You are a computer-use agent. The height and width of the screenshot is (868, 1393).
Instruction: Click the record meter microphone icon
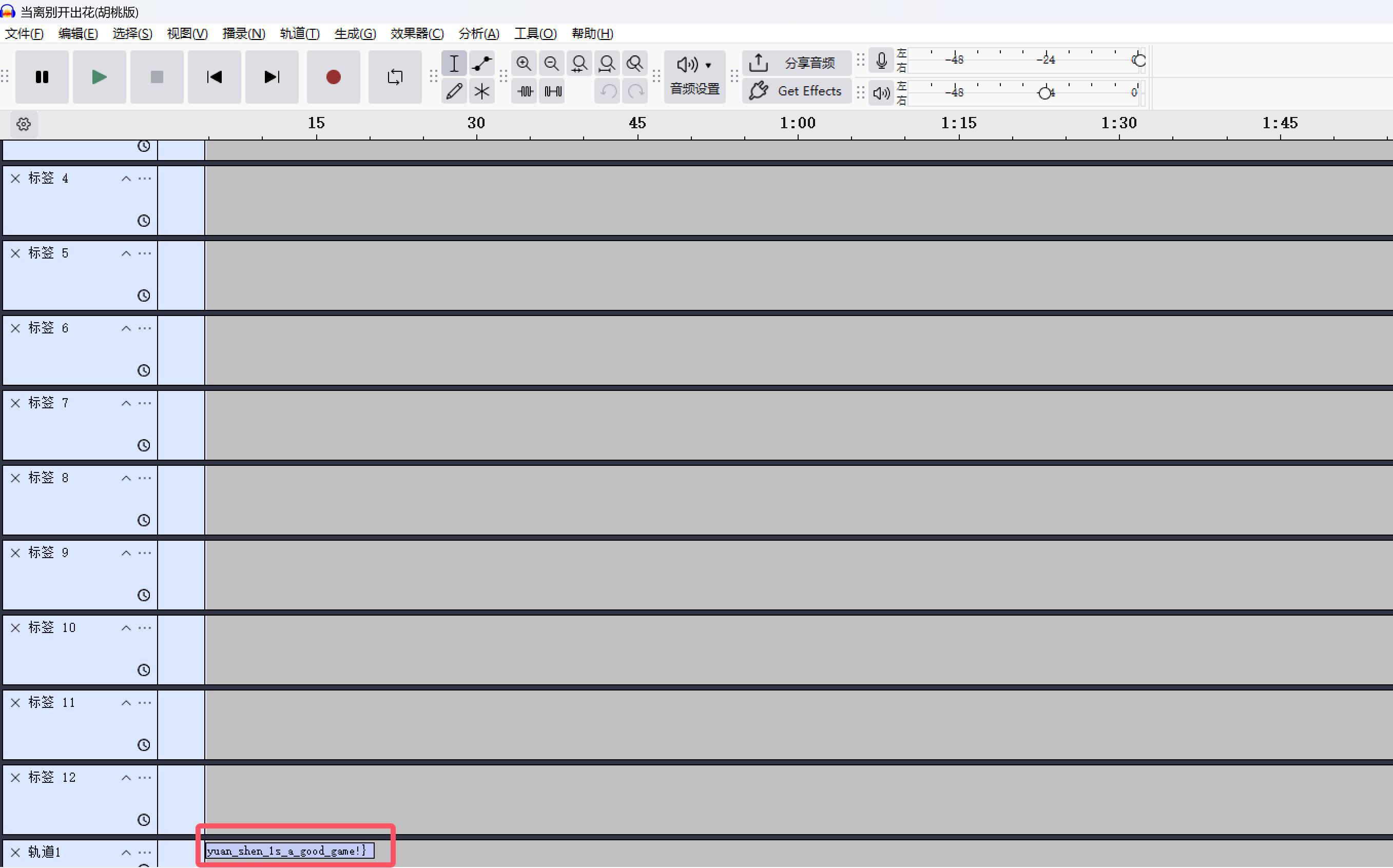881,61
